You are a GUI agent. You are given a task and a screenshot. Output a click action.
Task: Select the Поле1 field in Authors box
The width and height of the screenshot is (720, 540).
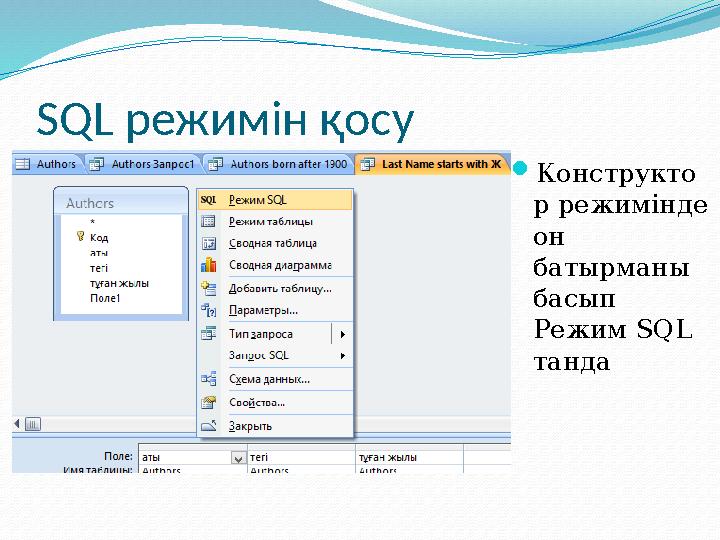pos(105,298)
